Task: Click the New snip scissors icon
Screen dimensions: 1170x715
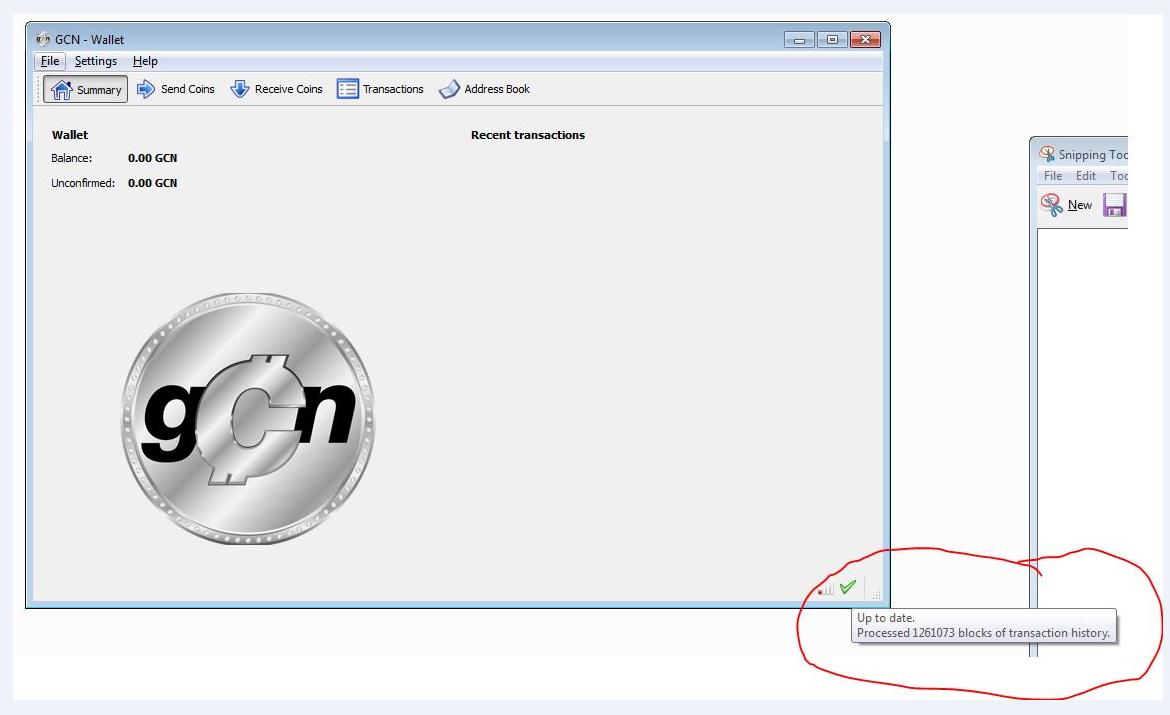Action: coord(1051,204)
